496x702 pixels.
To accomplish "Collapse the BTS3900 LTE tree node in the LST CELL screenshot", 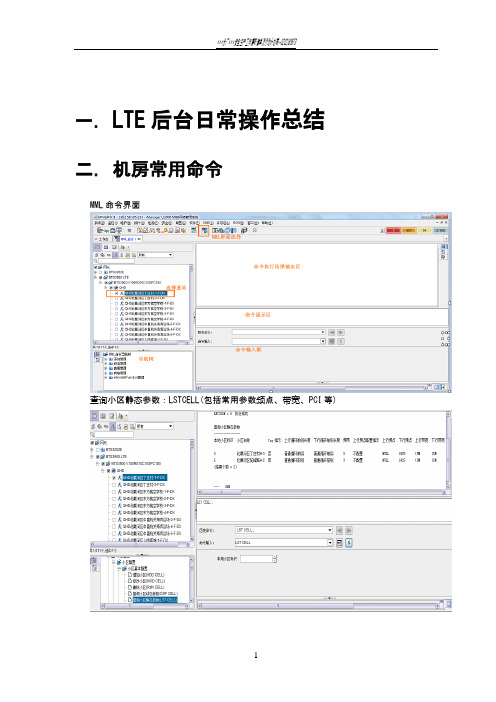I will 92,457.
